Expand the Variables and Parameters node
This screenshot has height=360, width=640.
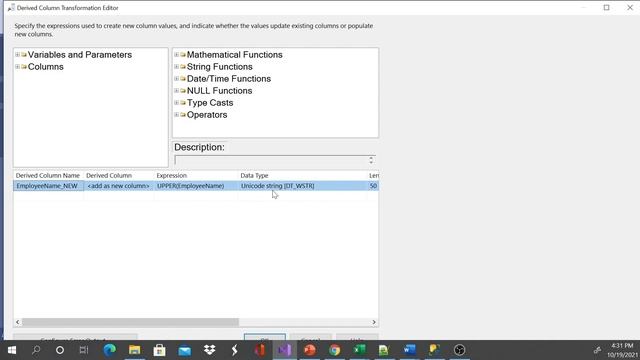click(17, 55)
